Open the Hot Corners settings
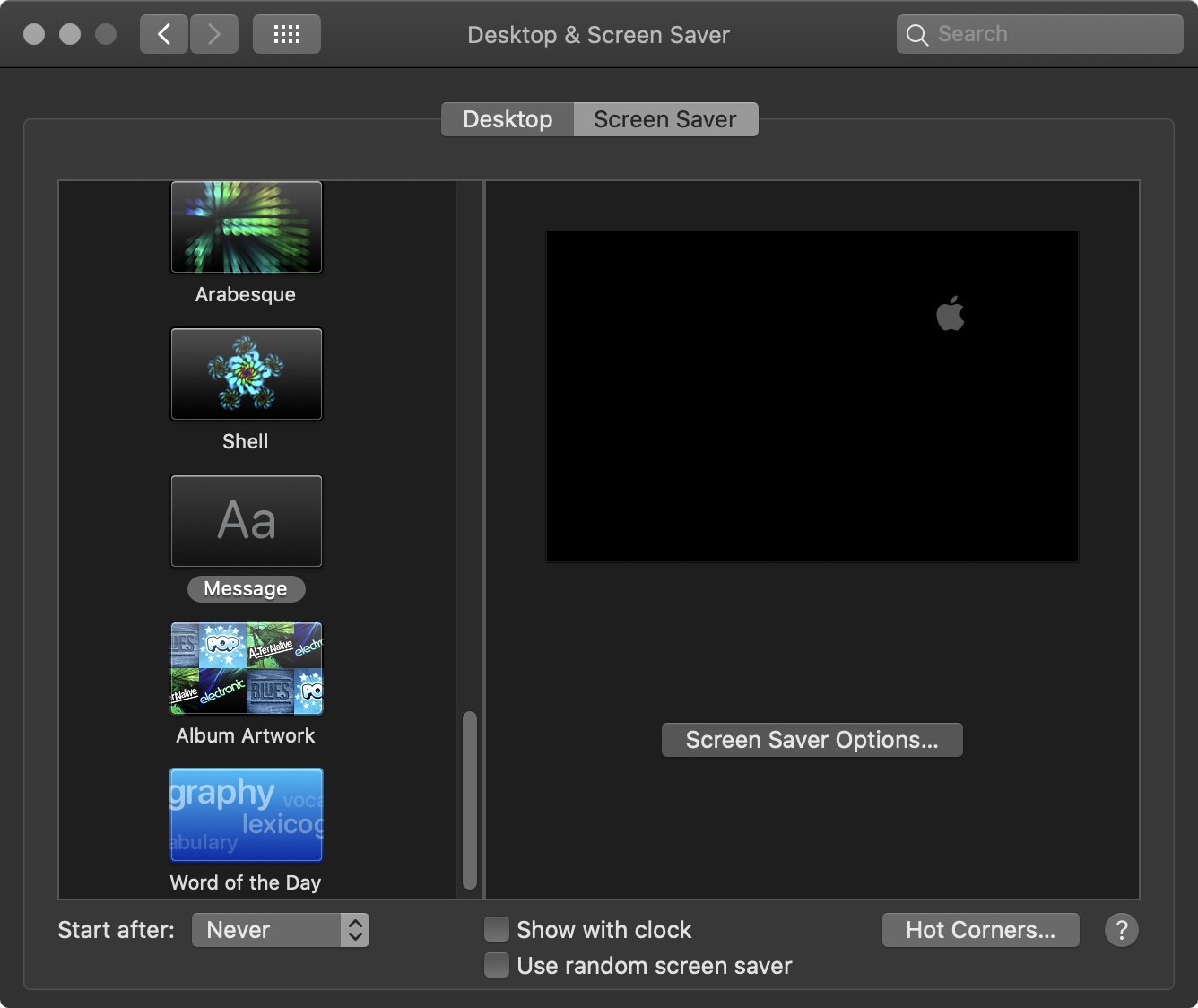The width and height of the screenshot is (1198, 1008). (981, 930)
